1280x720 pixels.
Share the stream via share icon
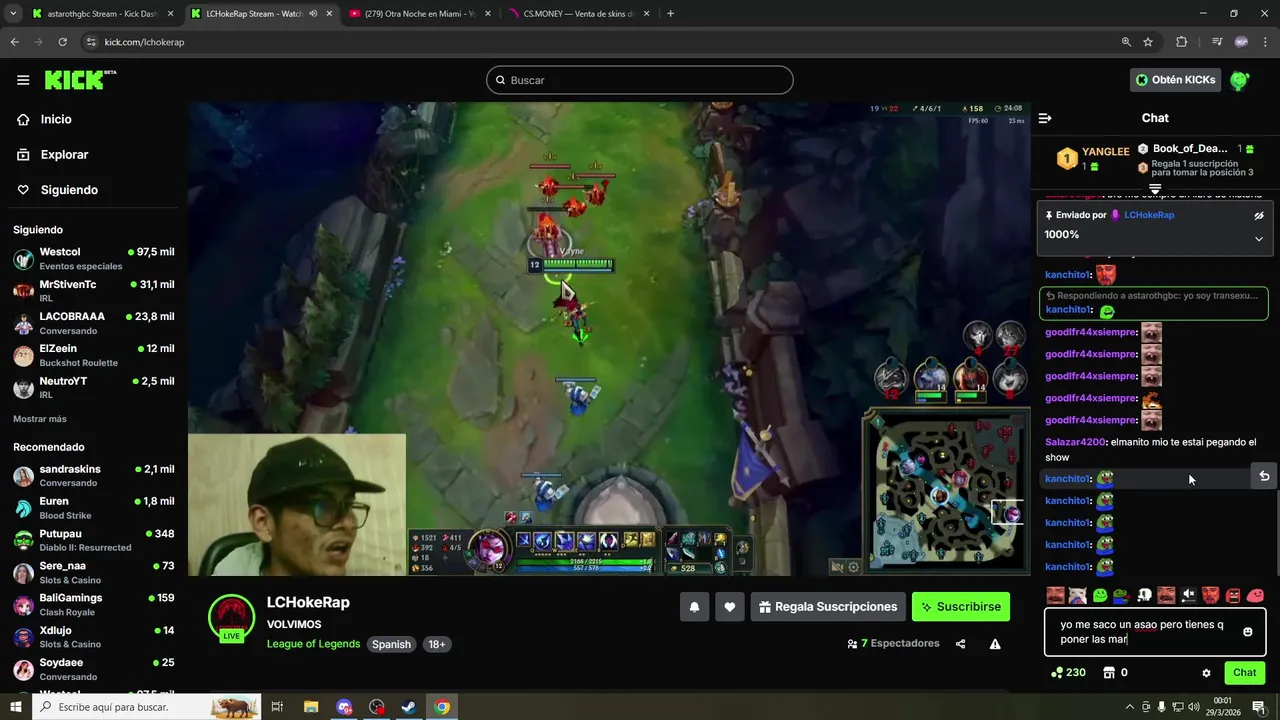(961, 644)
